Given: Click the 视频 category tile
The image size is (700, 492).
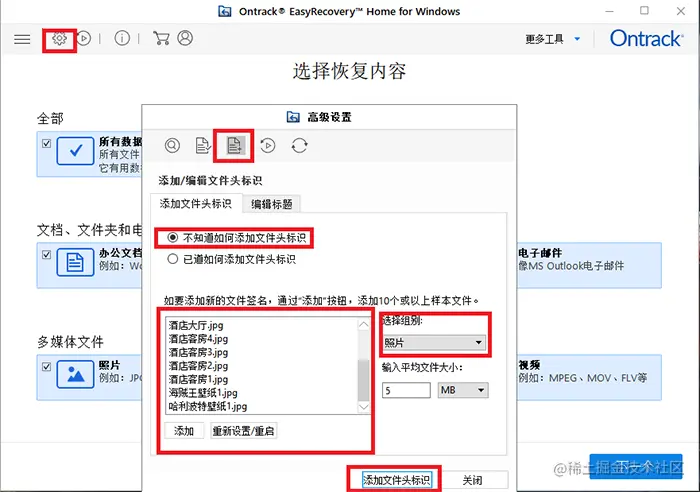Looking at the screenshot, I should tap(589, 377).
